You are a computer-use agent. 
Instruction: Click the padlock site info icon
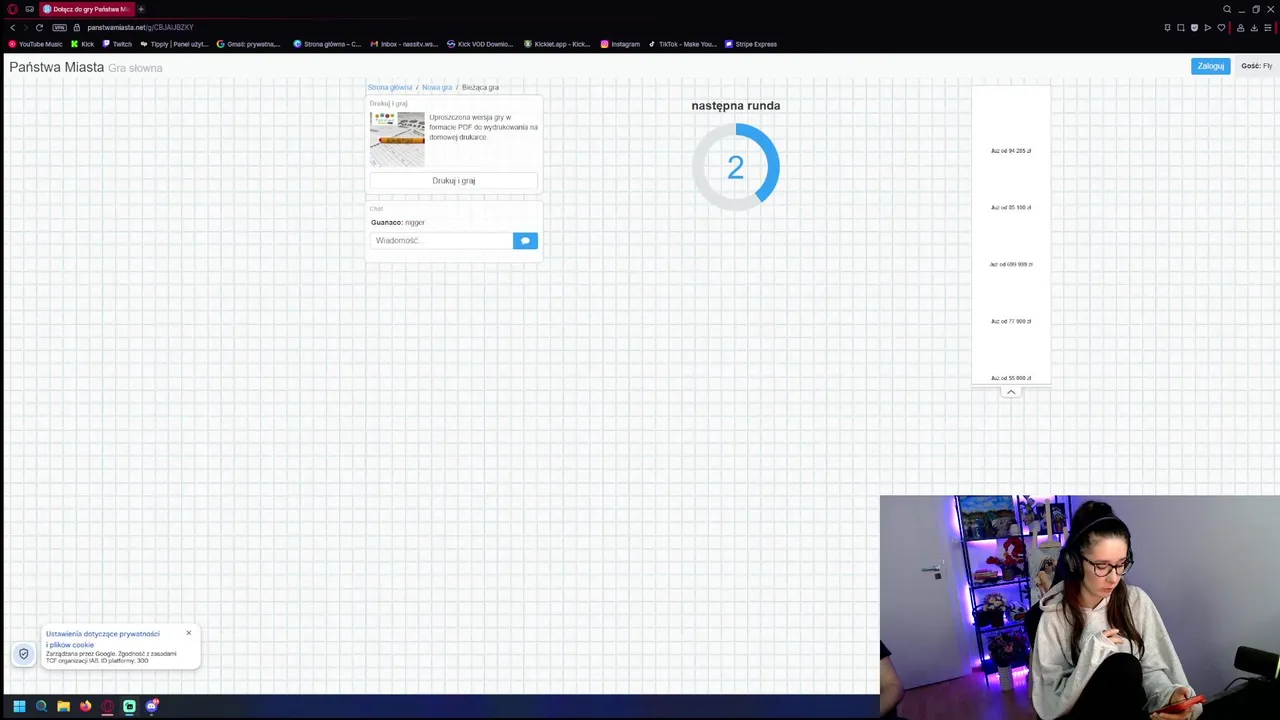76,27
